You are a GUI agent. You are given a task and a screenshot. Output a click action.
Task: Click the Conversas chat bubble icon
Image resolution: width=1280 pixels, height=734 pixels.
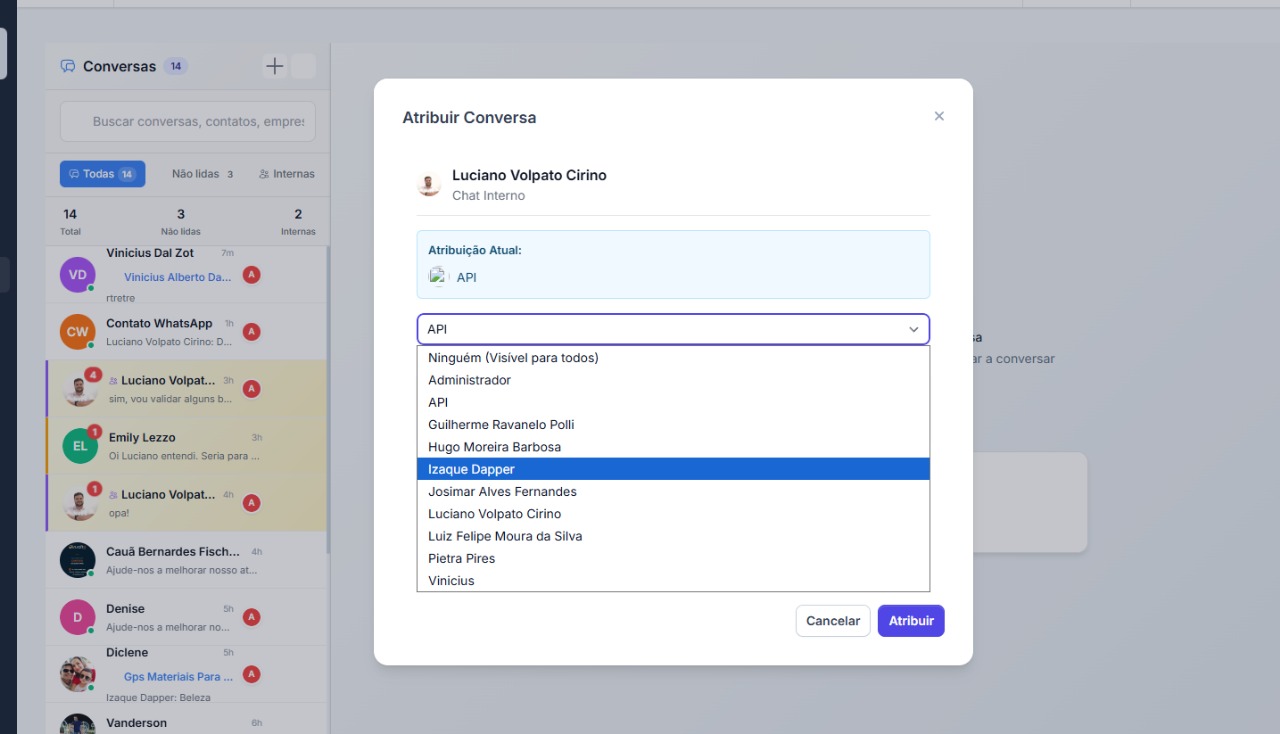[x=68, y=66]
